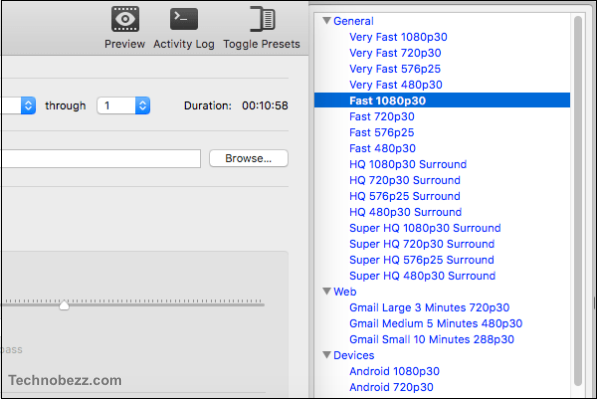The image size is (598, 399).
Task: Pick HQ 720p30 Surround preset
Action: pos(405,180)
